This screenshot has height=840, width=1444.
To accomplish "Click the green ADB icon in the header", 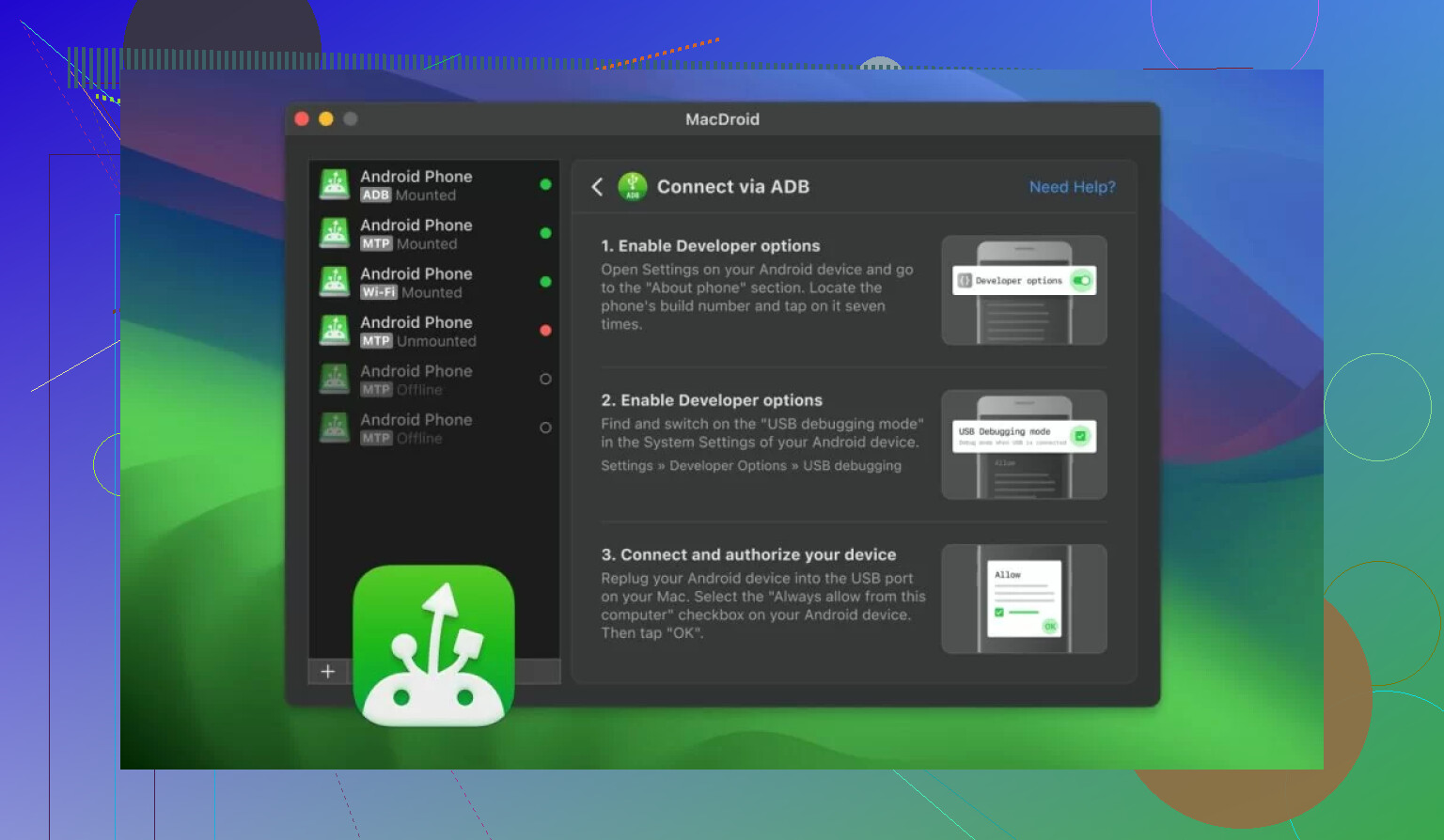I will pos(633,186).
